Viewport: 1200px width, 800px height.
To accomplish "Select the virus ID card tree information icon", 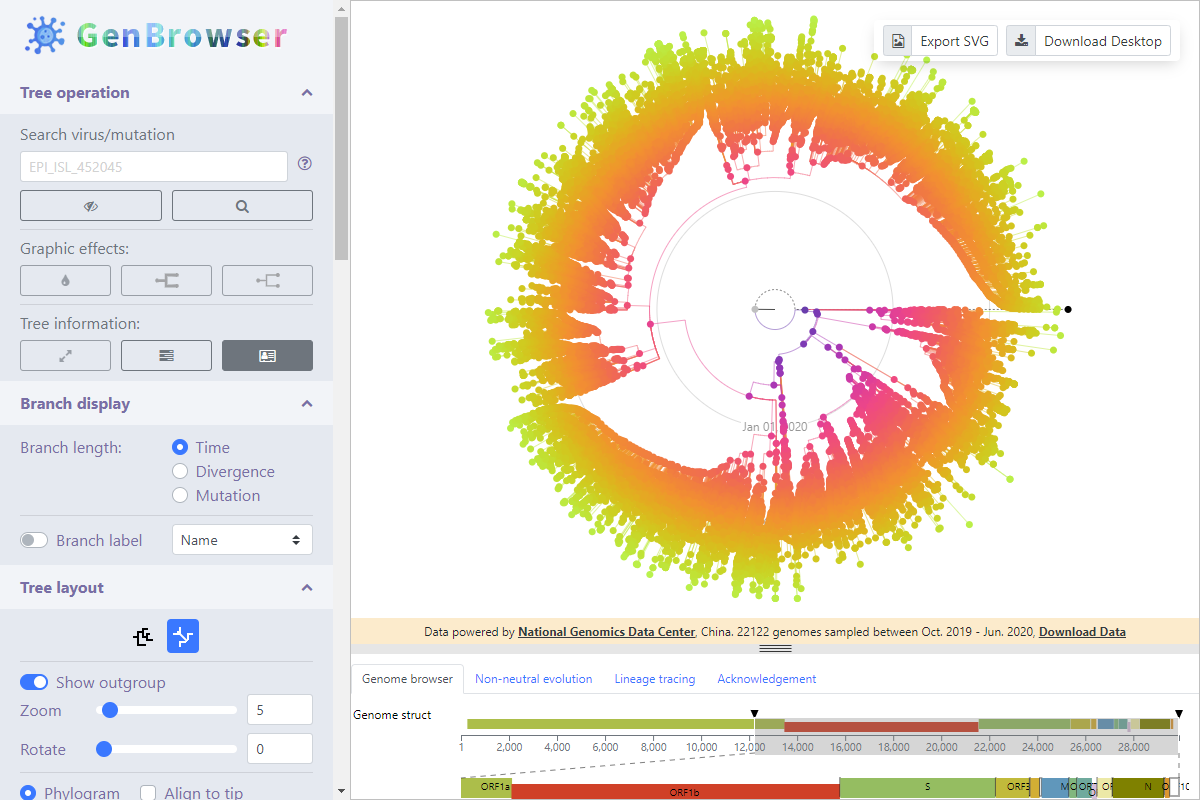I will (267, 355).
